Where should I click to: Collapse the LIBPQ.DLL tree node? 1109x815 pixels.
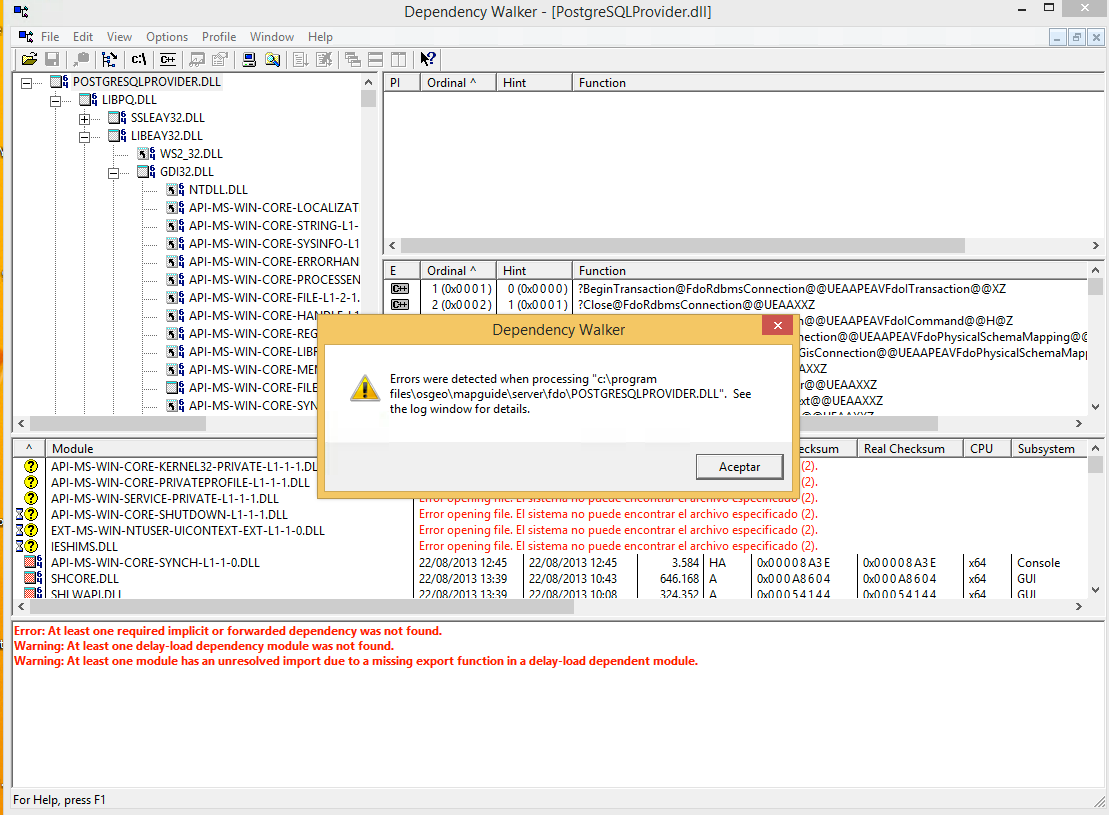click(x=55, y=101)
